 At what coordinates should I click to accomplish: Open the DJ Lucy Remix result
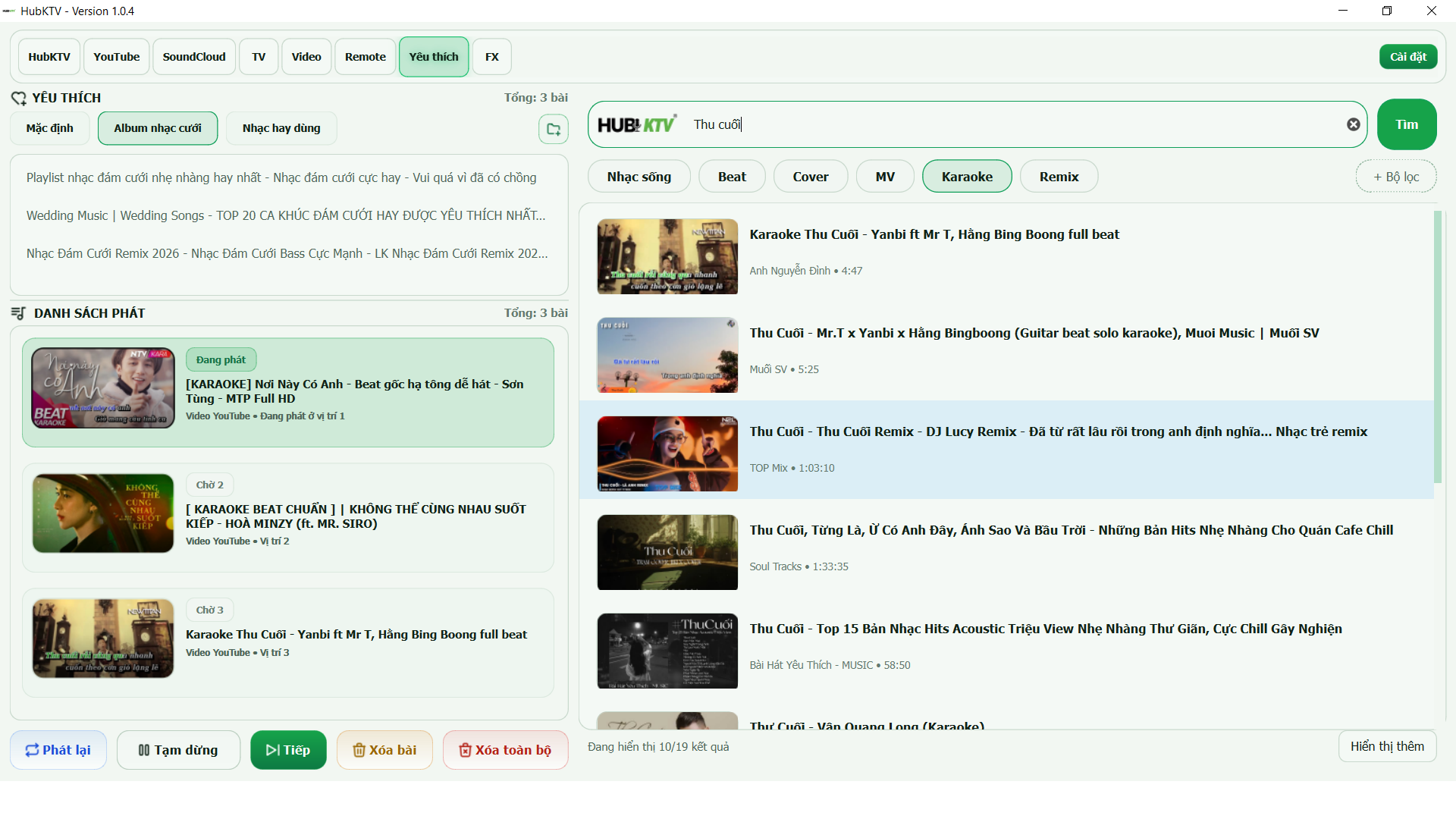pyautogui.click(x=1006, y=450)
